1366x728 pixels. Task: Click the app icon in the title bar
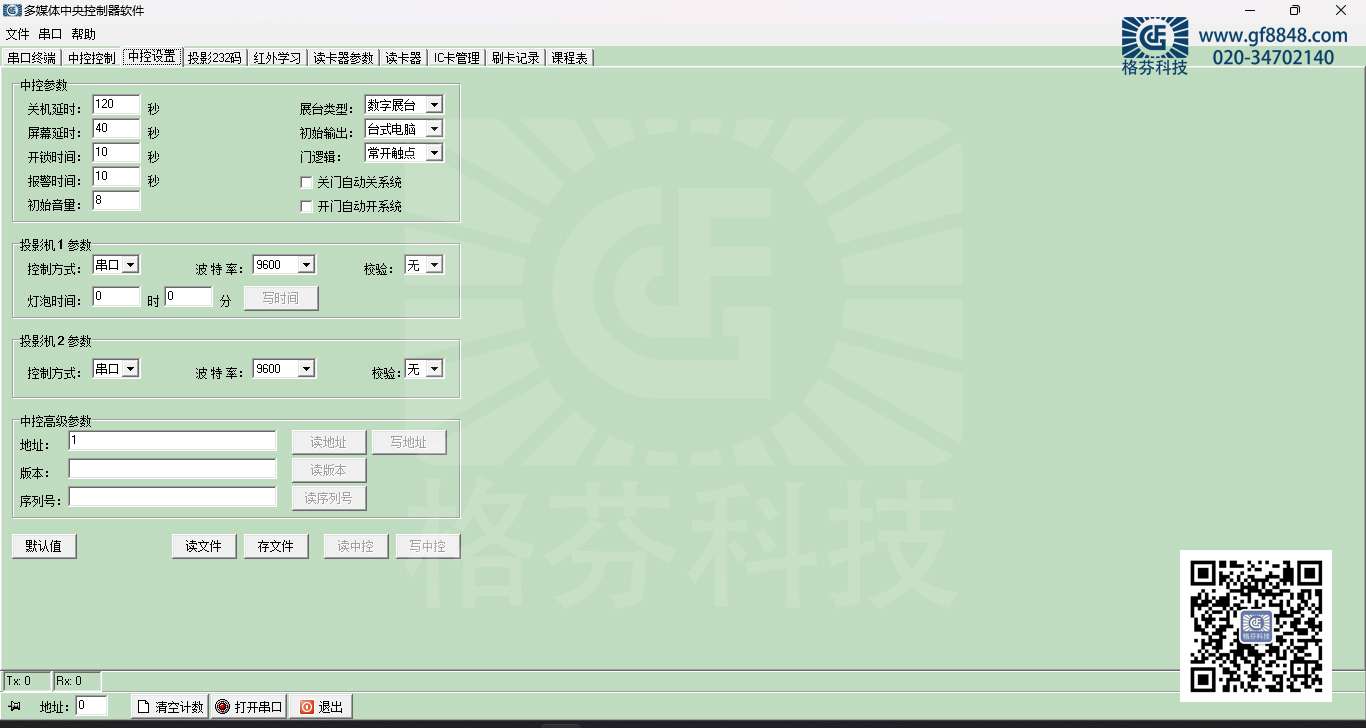click(x=12, y=10)
